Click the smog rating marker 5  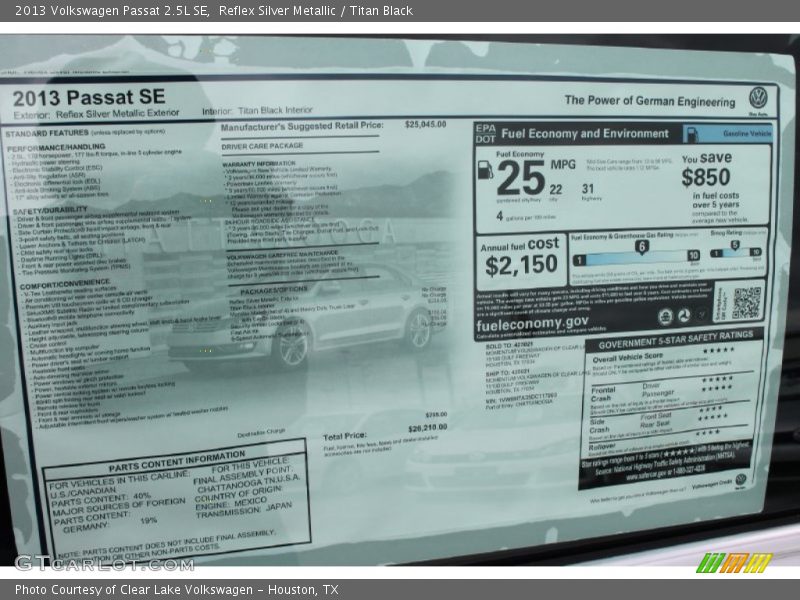[x=735, y=246]
